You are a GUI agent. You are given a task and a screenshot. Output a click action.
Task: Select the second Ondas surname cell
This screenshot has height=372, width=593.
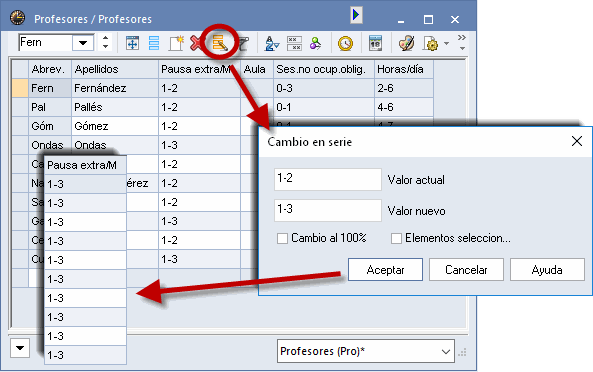[x=115, y=145]
